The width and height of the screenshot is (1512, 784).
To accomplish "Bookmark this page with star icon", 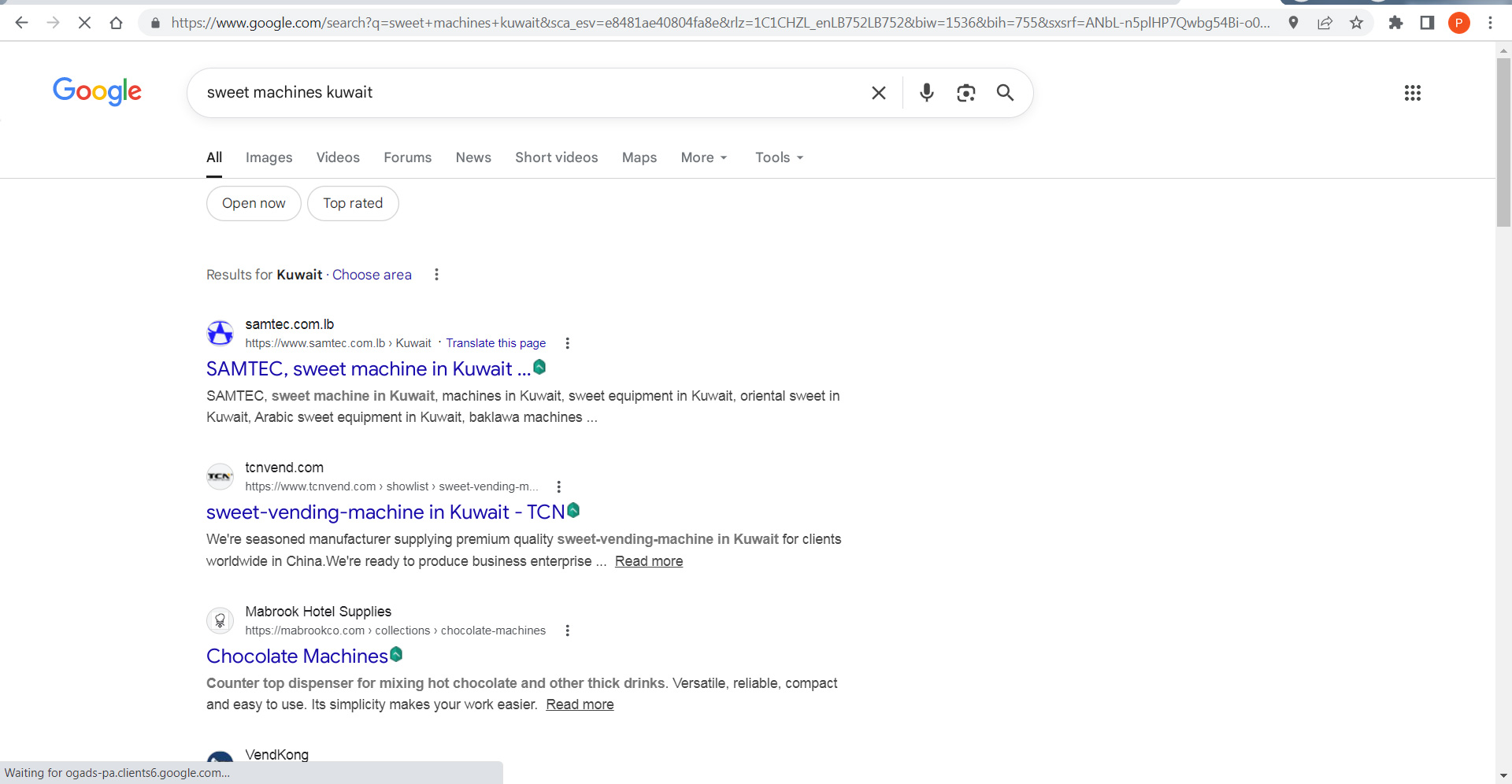I will [1356, 23].
